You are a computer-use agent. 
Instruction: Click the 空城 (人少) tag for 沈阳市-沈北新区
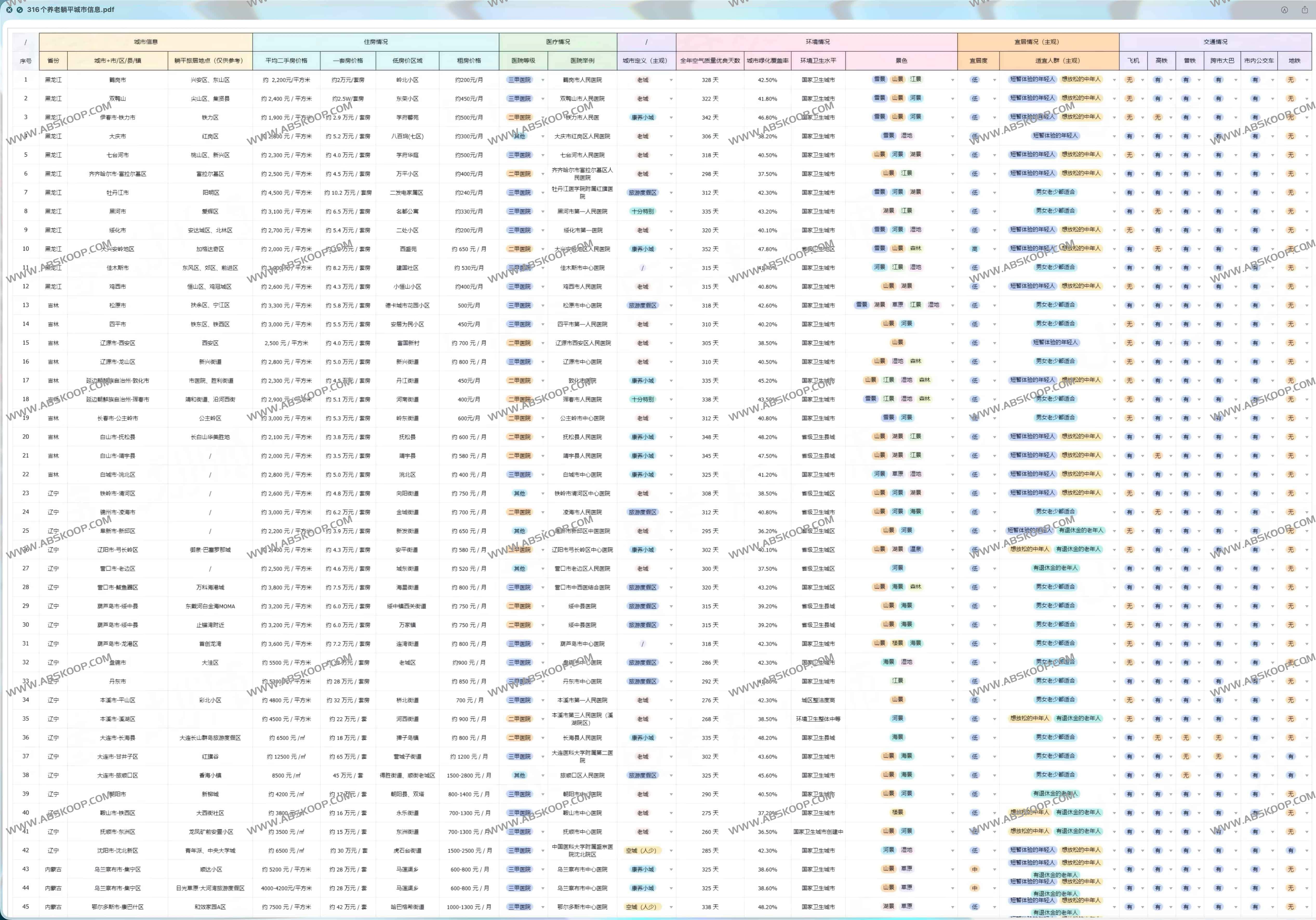pos(641,851)
